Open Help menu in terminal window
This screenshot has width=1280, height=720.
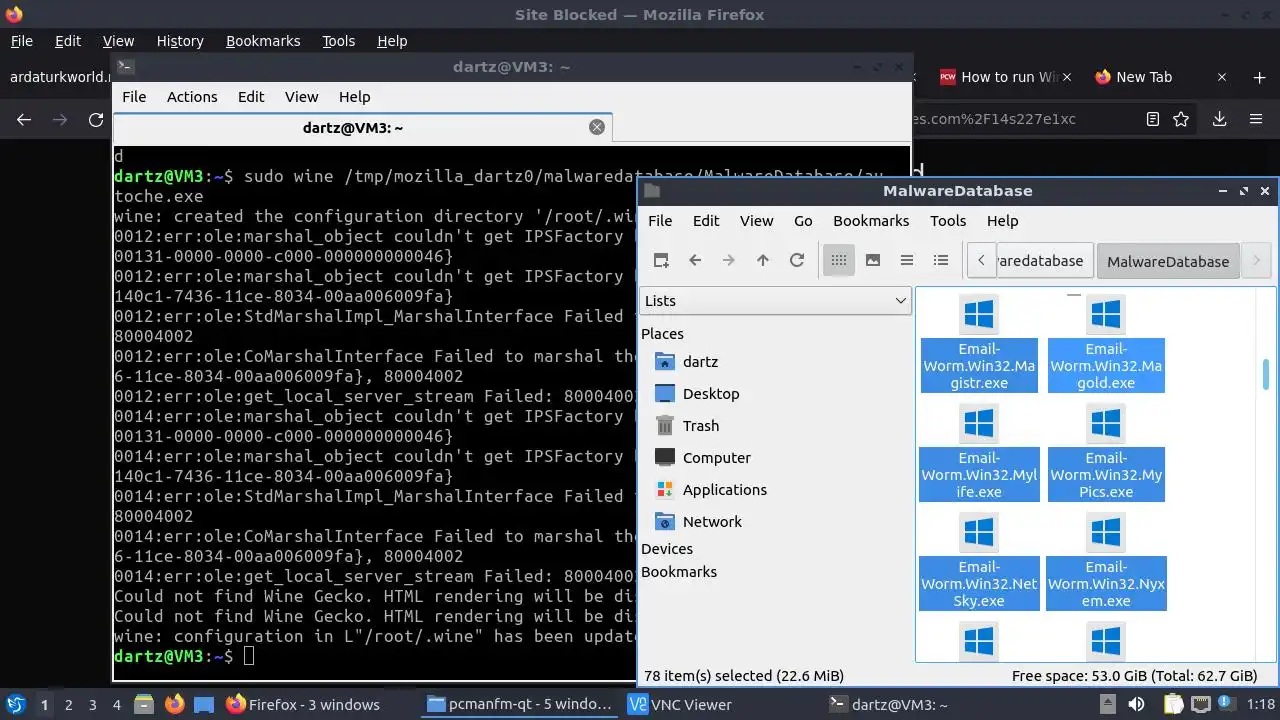click(x=355, y=97)
